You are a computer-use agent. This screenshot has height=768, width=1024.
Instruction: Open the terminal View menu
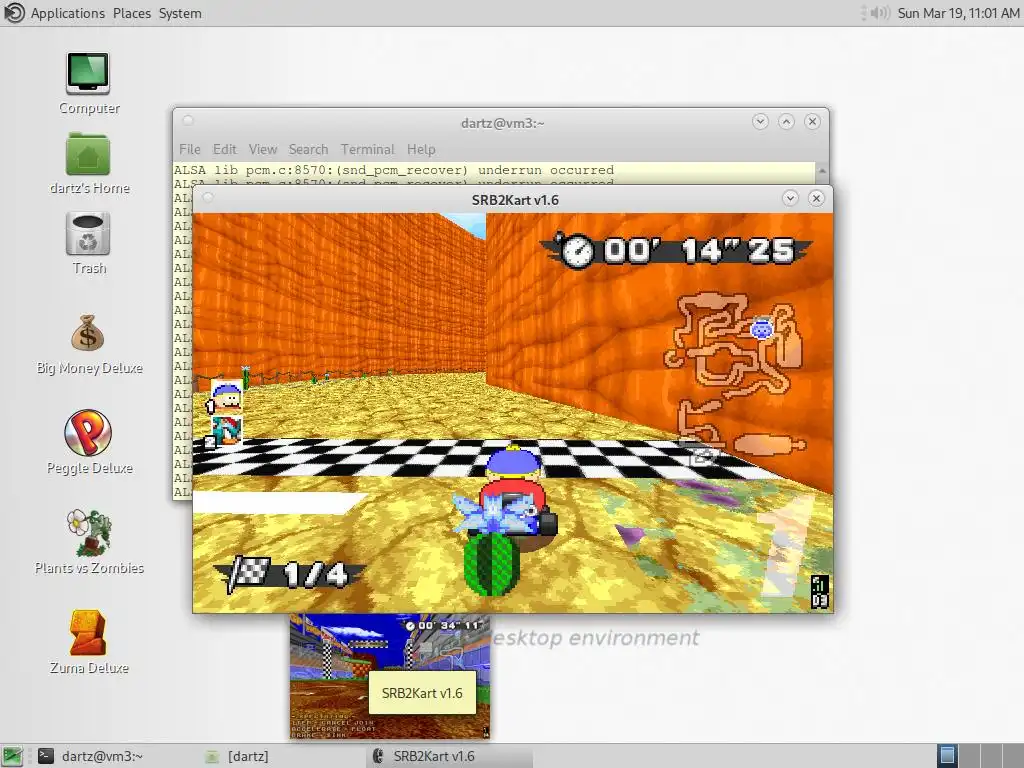point(263,150)
